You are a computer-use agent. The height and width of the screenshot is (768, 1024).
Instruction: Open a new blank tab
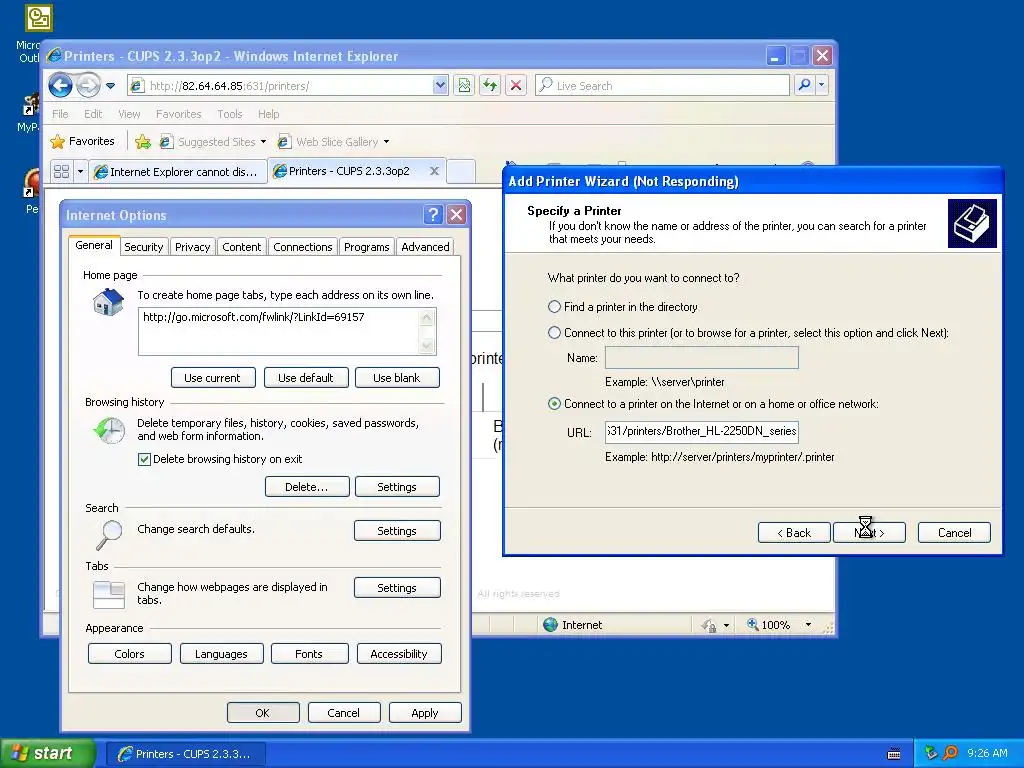(461, 171)
